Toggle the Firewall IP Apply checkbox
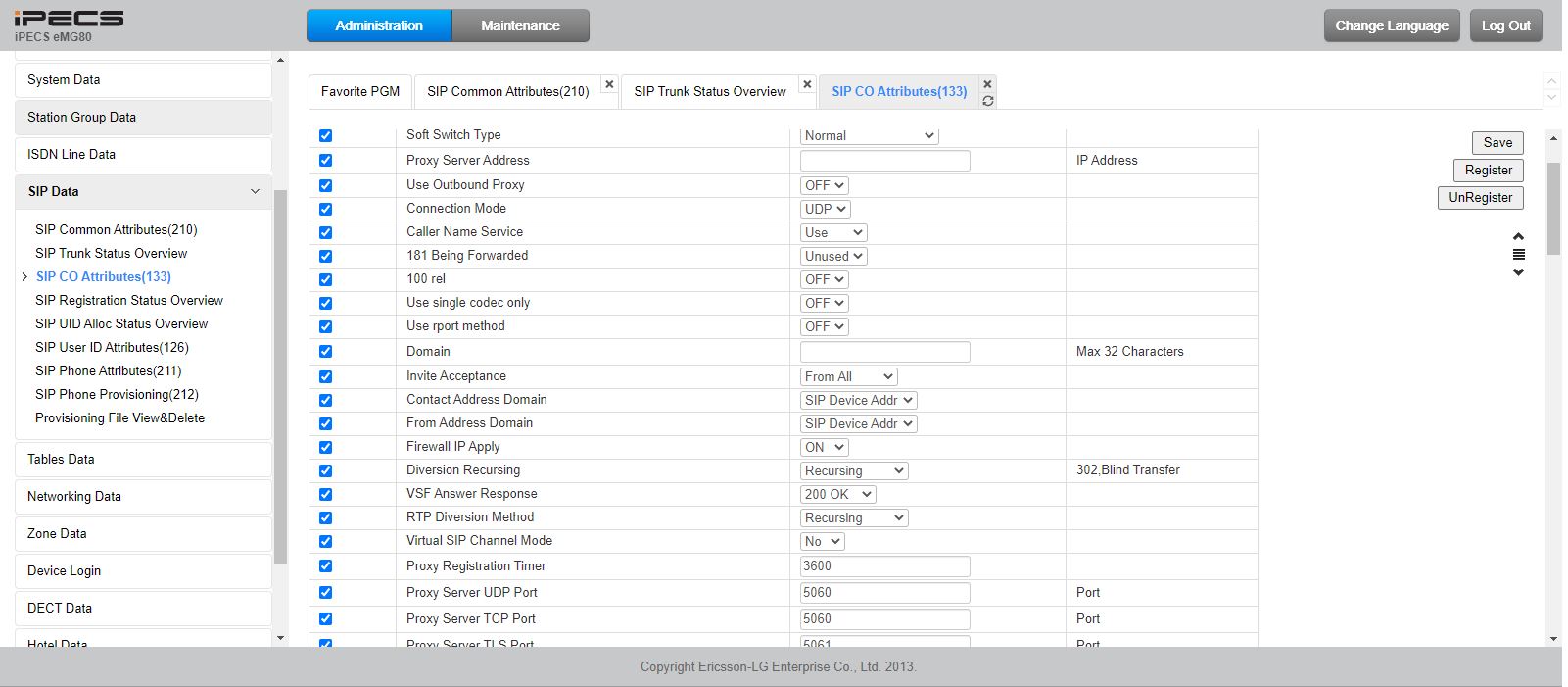 coord(325,447)
